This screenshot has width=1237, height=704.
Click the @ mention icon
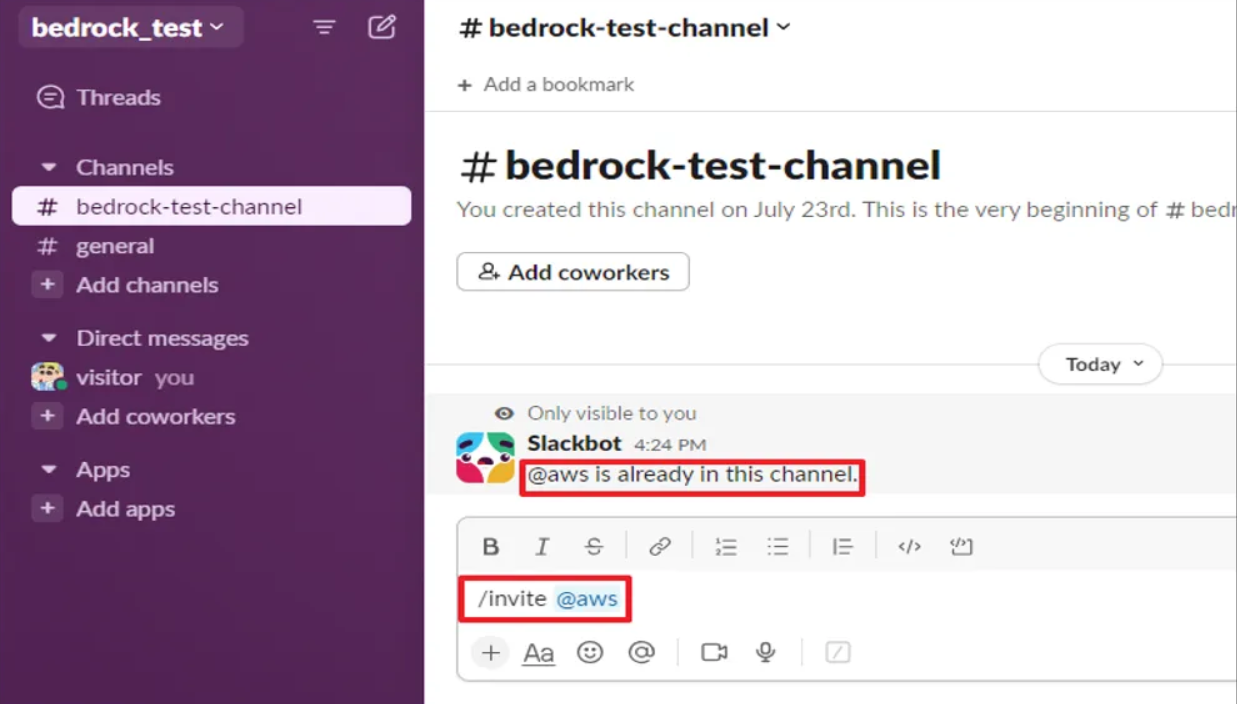coord(641,652)
